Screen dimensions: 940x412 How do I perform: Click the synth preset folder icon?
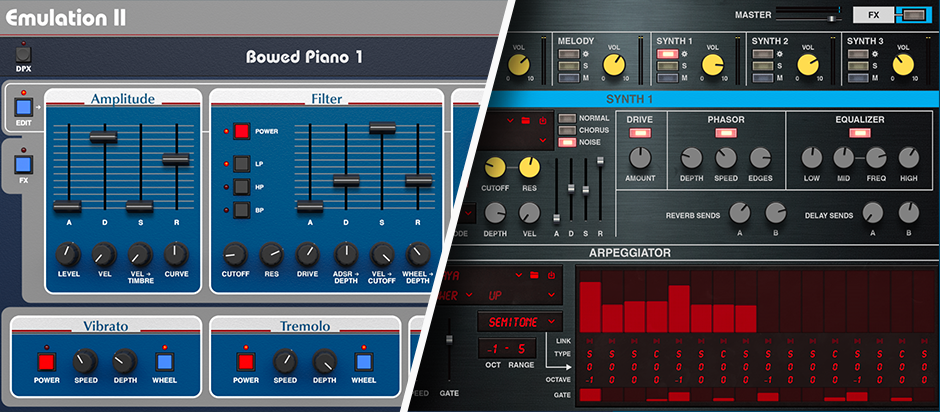click(524, 121)
